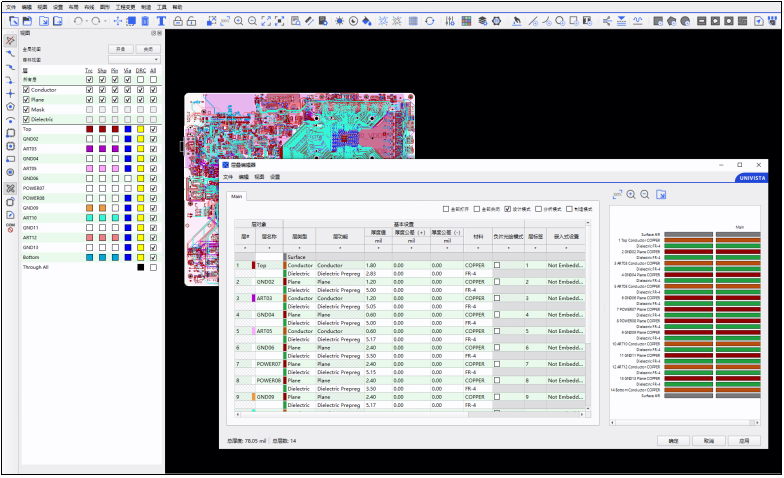Viewport: 784px width, 478px height.
Task: Toggle the Conductor layer checkbox
Action: [x=26, y=90]
